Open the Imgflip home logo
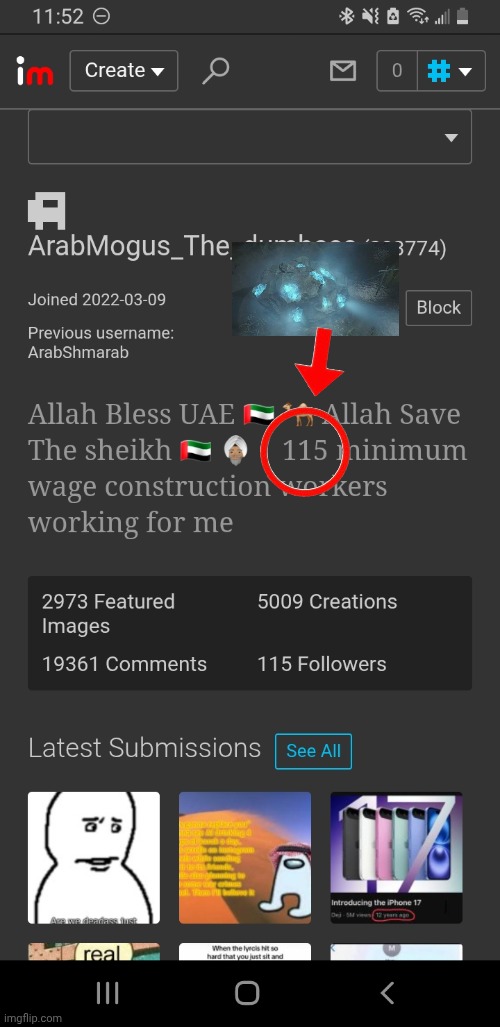 coord(35,71)
